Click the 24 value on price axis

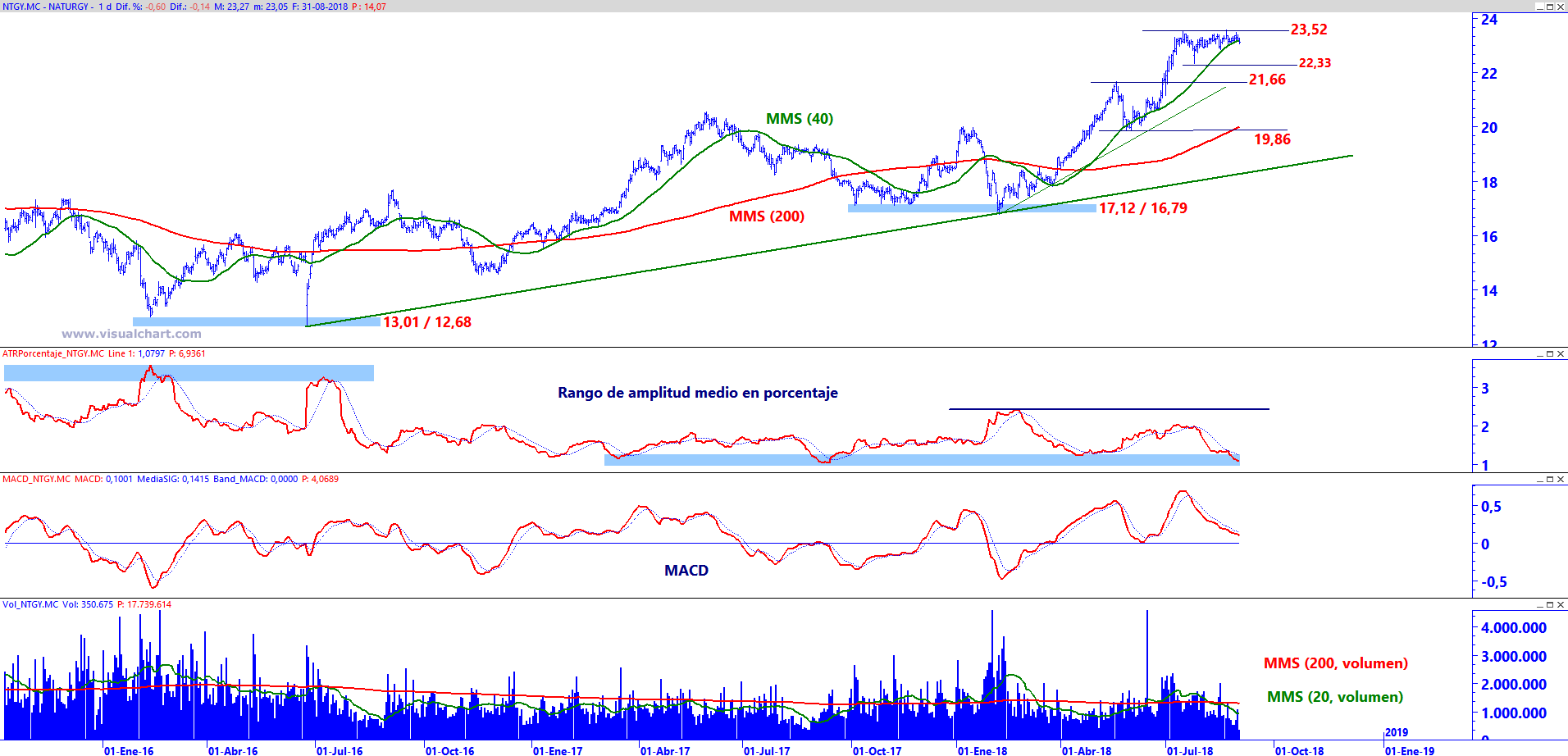point(1489,20)
